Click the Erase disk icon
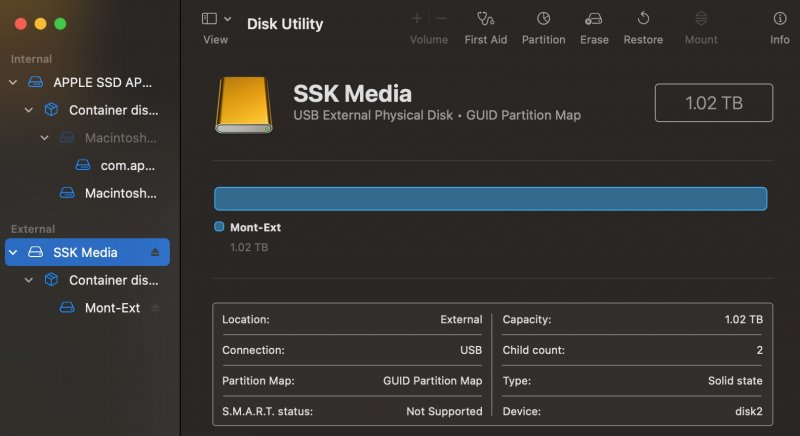The image size is (800, 436). coord(594,19)
